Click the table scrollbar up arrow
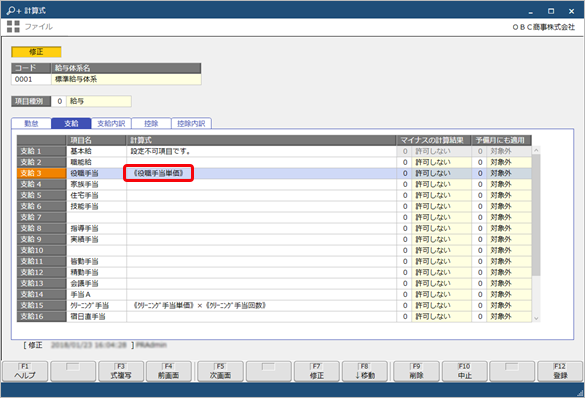 536,150
